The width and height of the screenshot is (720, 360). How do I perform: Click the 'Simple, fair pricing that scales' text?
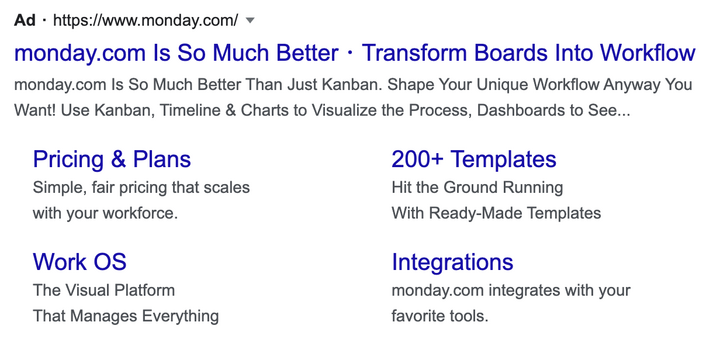pos(141,188)
